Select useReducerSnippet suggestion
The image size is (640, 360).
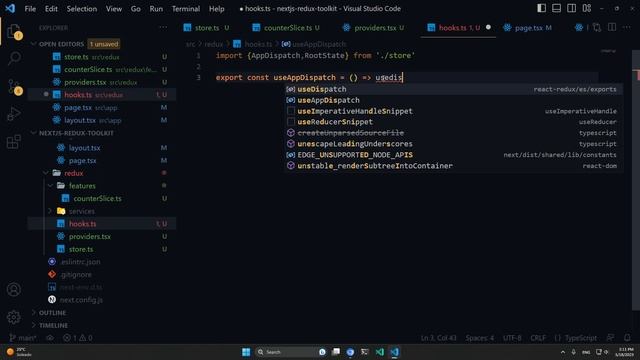(453, 122)
